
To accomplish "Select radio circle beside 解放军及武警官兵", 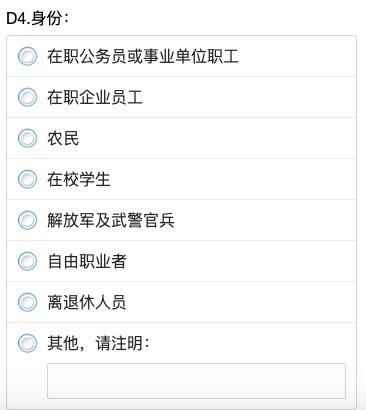I will pyautogui.click(x=27, y=220).
